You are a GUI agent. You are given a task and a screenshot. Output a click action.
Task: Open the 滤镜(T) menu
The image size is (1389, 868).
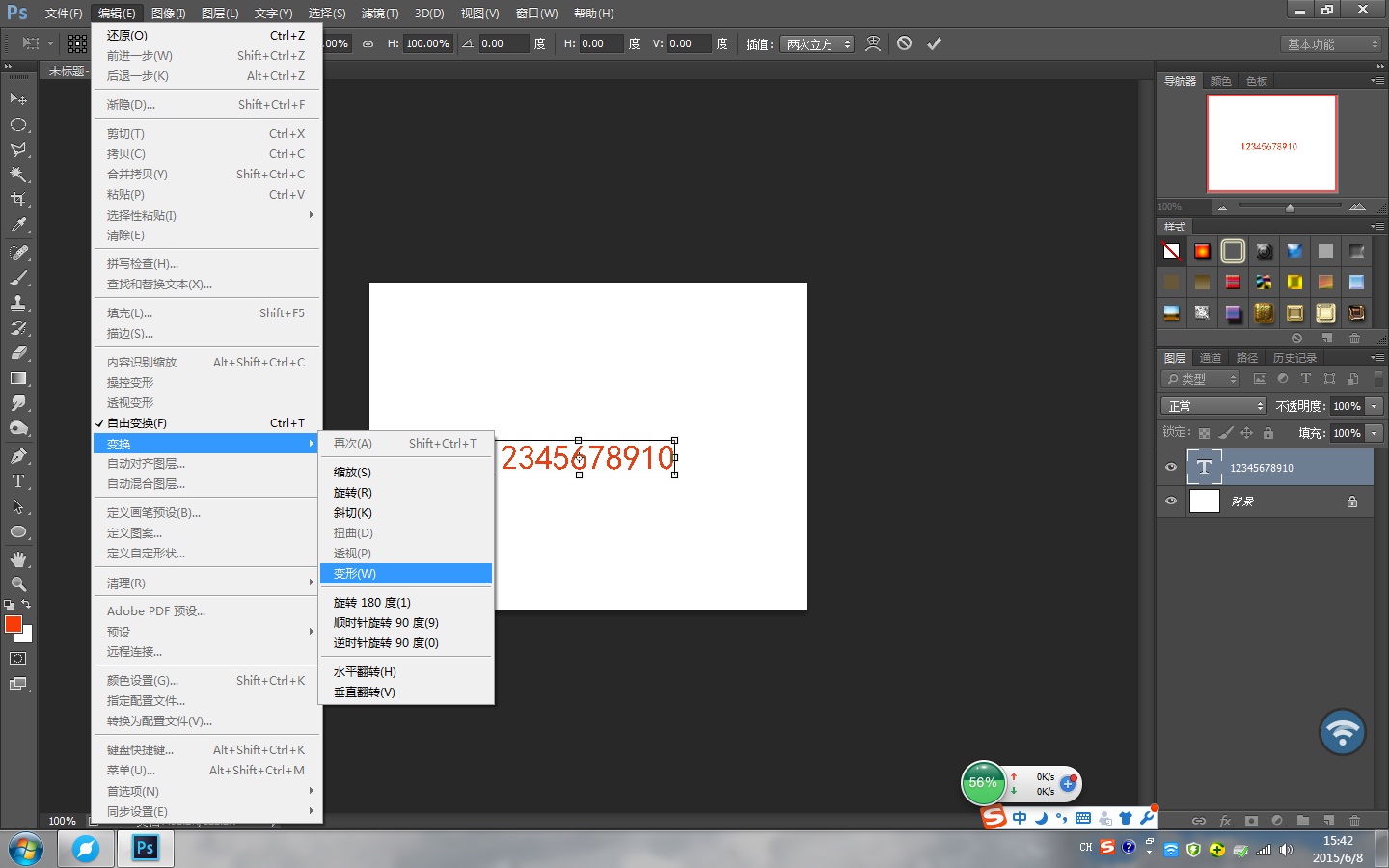point(380,14)
